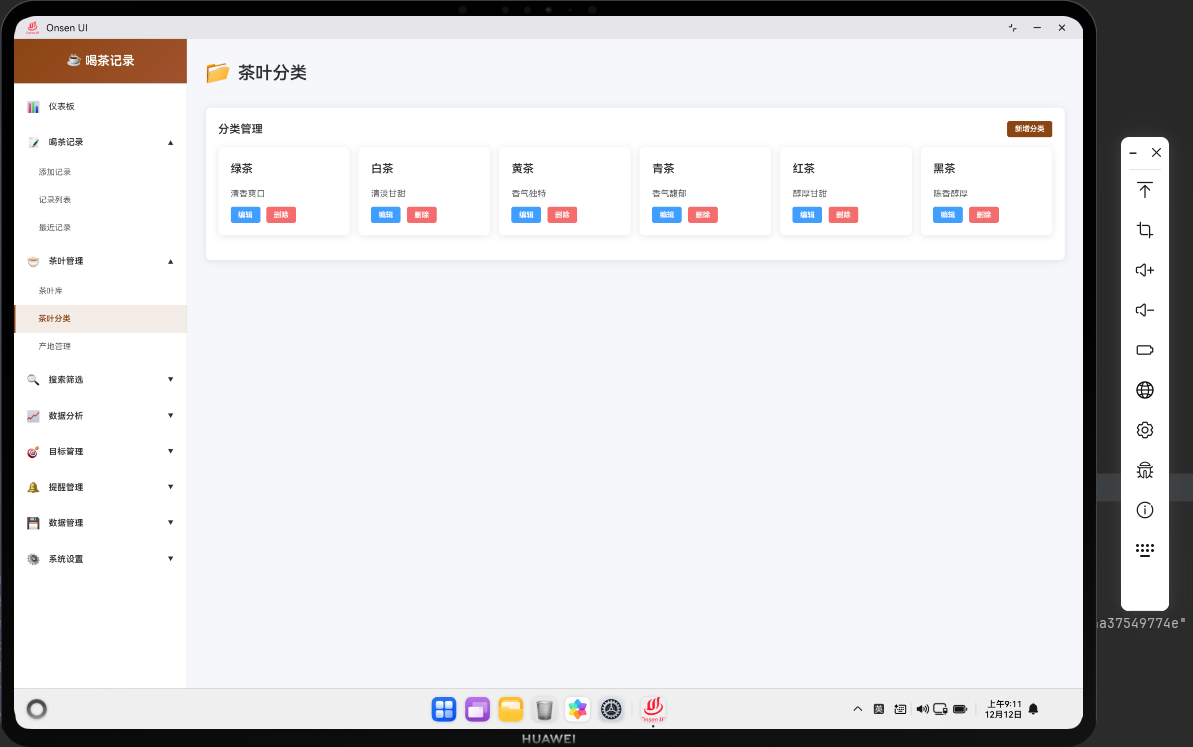Image resolution: width=1193 pixels, height=747 pixels.
Task: Click the teacup icon beside 喝茶记录 title
Action: point(75,60)
